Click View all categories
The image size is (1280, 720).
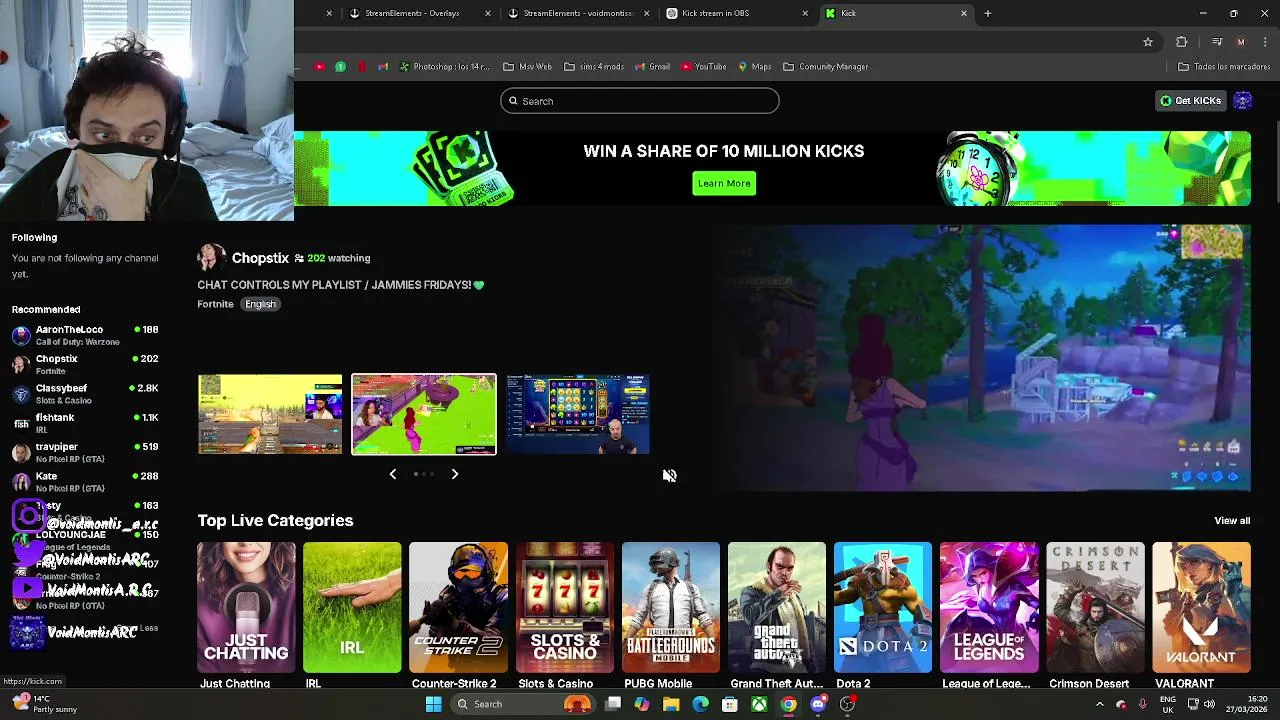tap(1232, 521)
